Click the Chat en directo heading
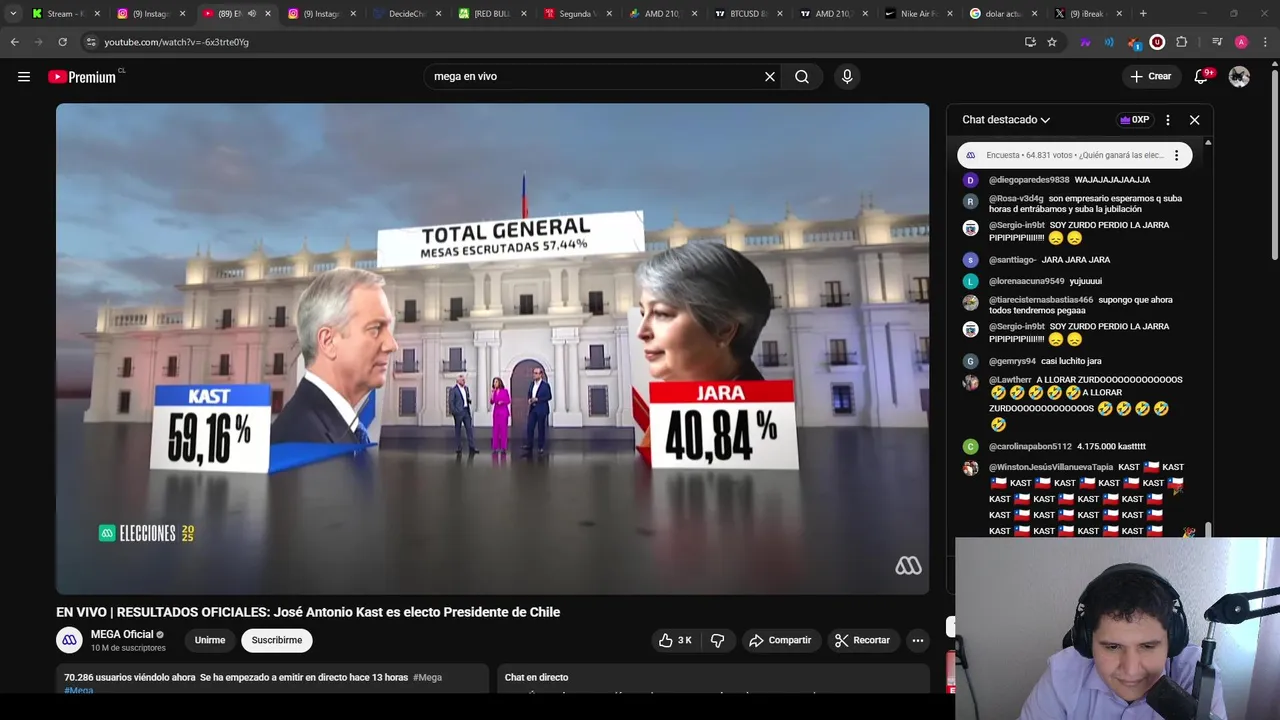Screen dimensions: 1280x720 (536, 677)
